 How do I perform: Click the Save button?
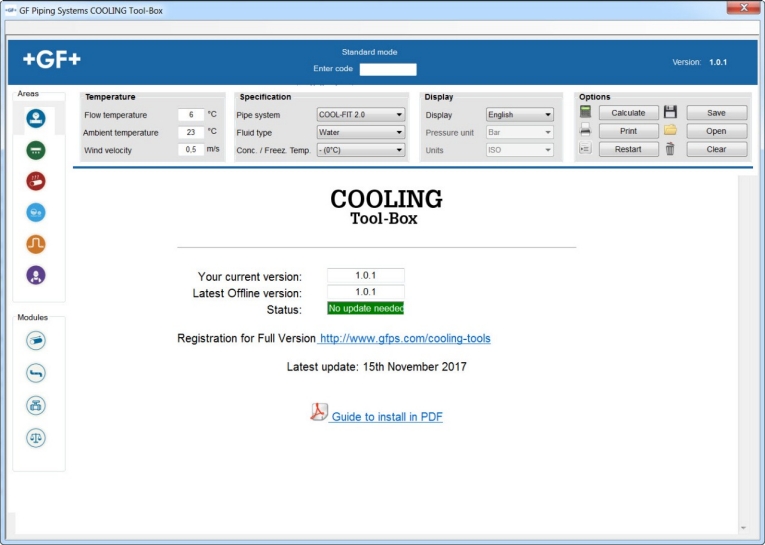click(x=717, y=113)
